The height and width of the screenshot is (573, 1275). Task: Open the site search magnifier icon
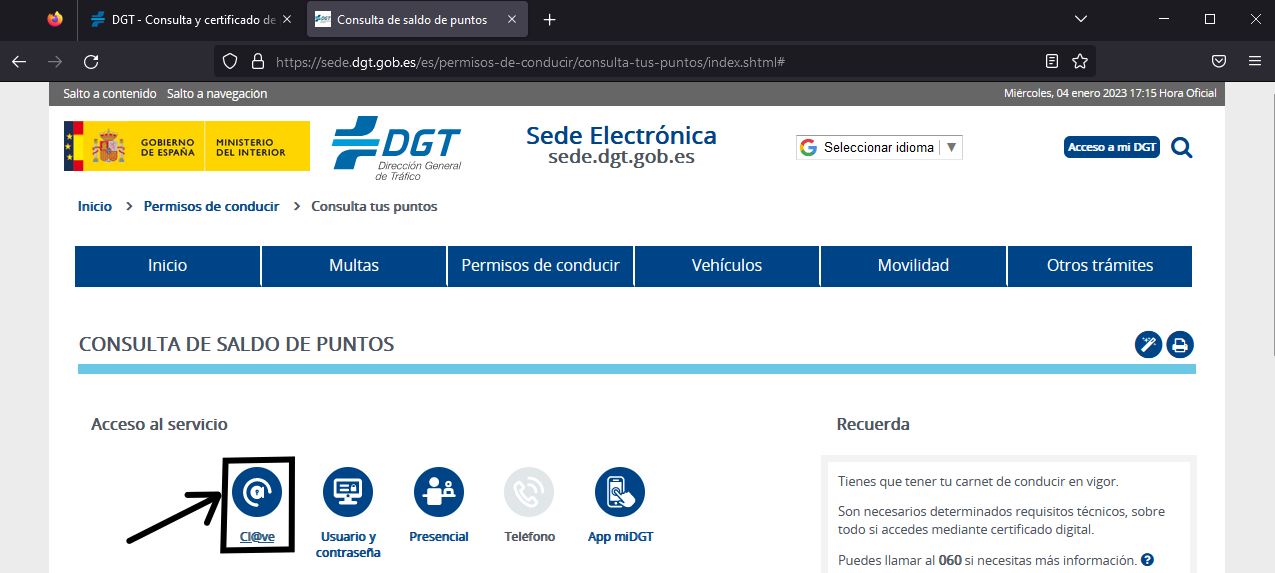(1181, 148)
